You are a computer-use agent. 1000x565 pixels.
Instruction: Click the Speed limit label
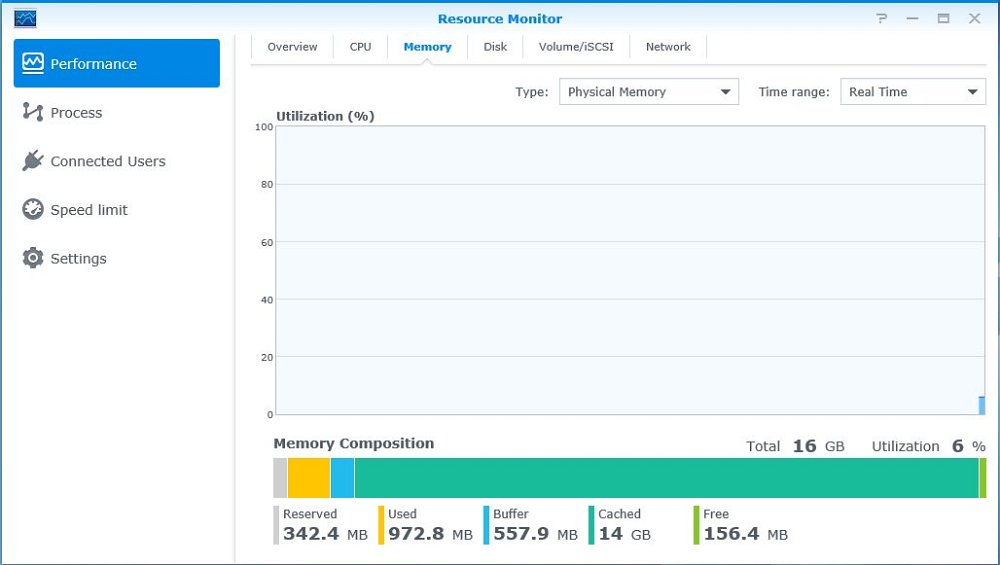89,210
